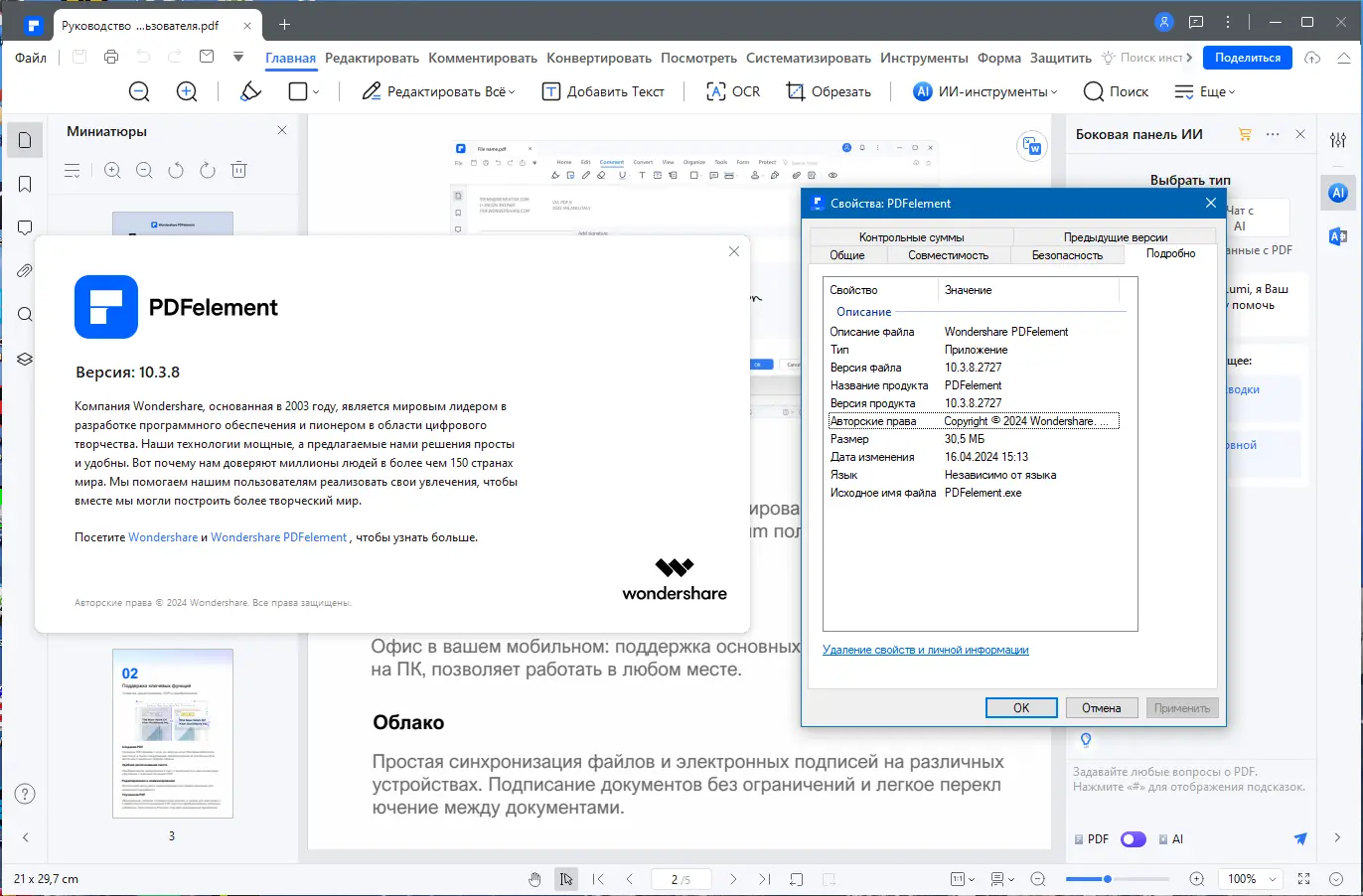This screenshot has width=1363, height=896.
Task: Open the Wondershare PDFelement link in About dialog
Action: (279, 537)
